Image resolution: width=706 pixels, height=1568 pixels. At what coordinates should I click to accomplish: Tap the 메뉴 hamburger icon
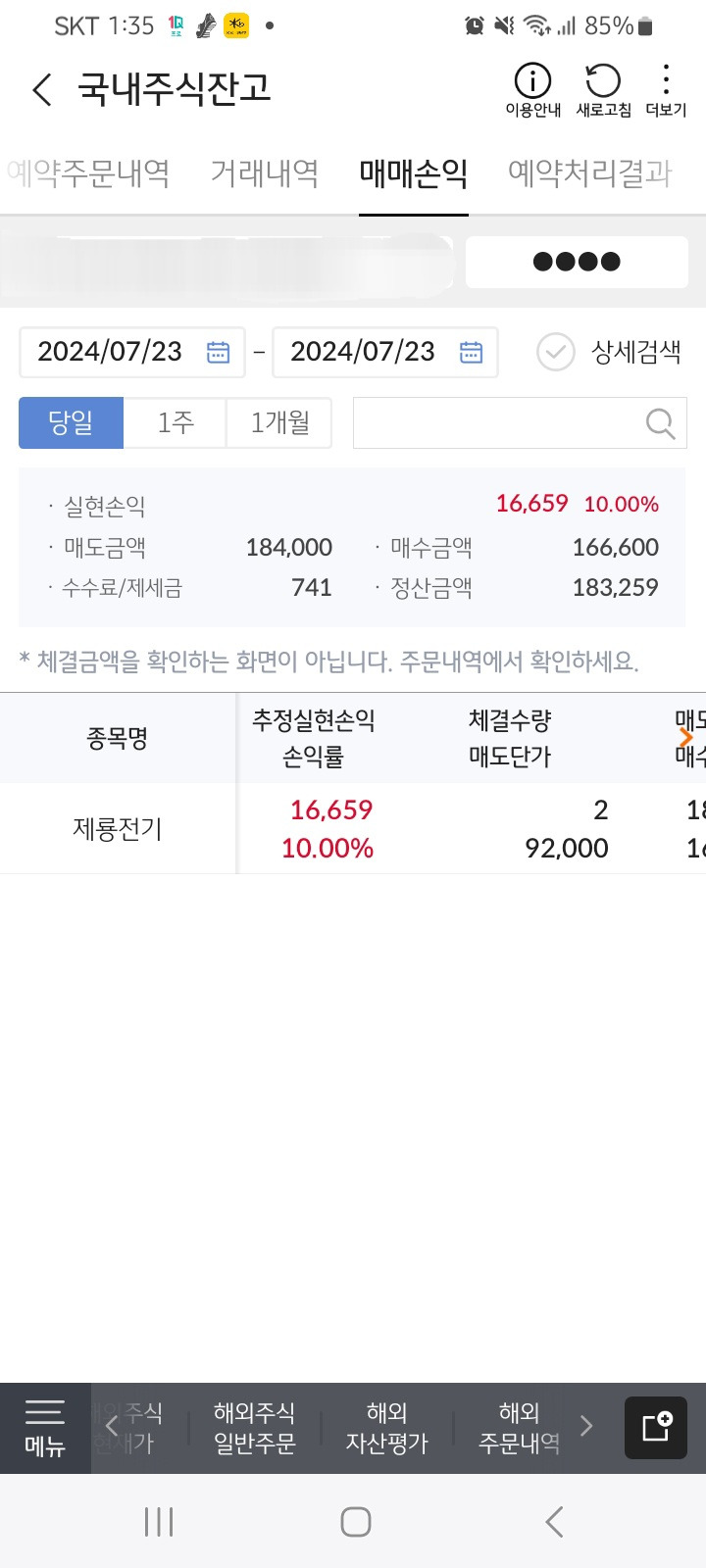pyautogui.click(x=44, y=1427)
